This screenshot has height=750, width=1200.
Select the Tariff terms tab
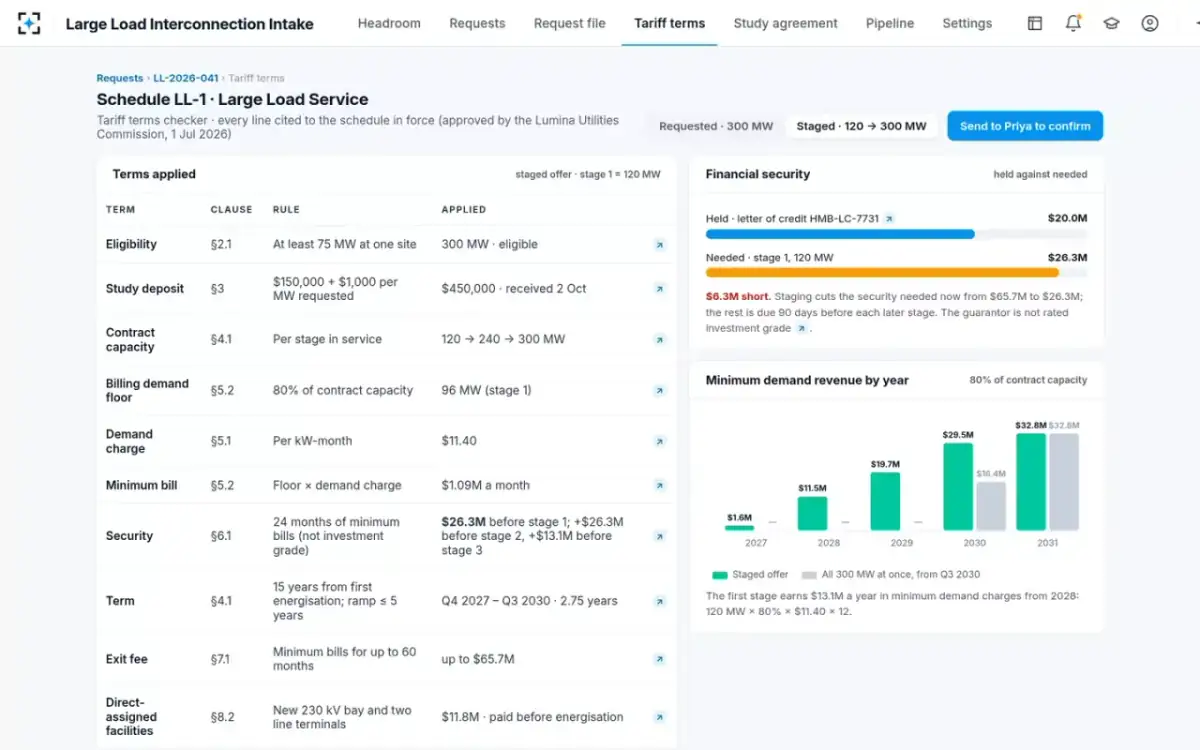point(669,23)
